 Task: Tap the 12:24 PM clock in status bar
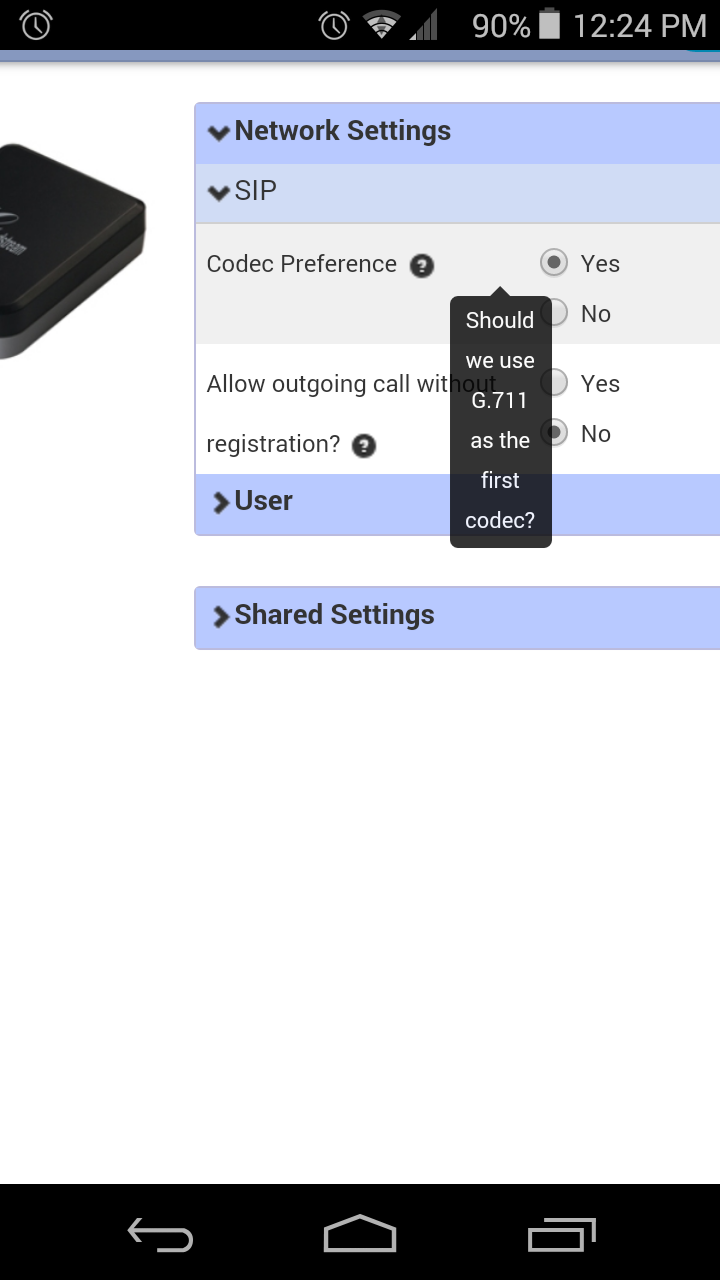(640, 25)
